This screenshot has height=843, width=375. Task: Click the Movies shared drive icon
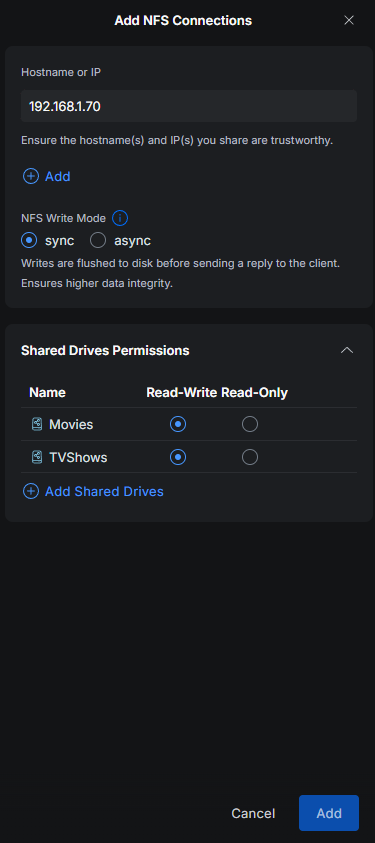pyautogui.click(x=37, y=424)
